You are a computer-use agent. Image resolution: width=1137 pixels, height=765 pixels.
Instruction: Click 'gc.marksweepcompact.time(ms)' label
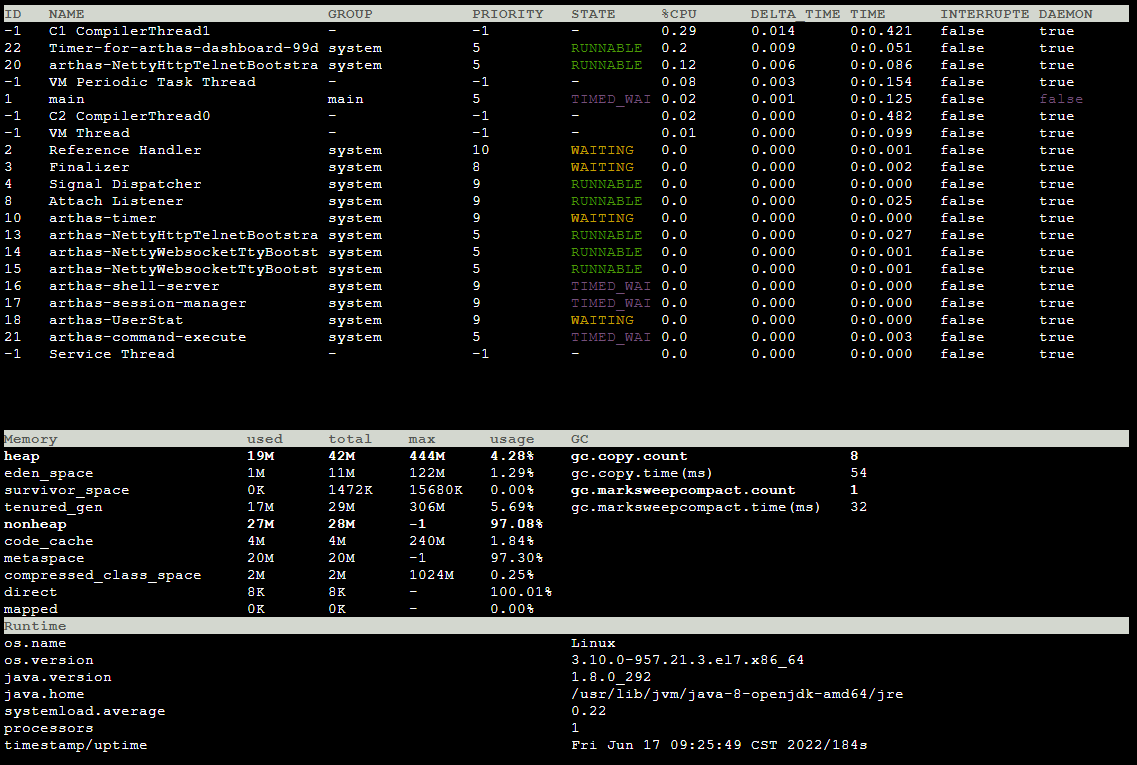tap(695, 508)
